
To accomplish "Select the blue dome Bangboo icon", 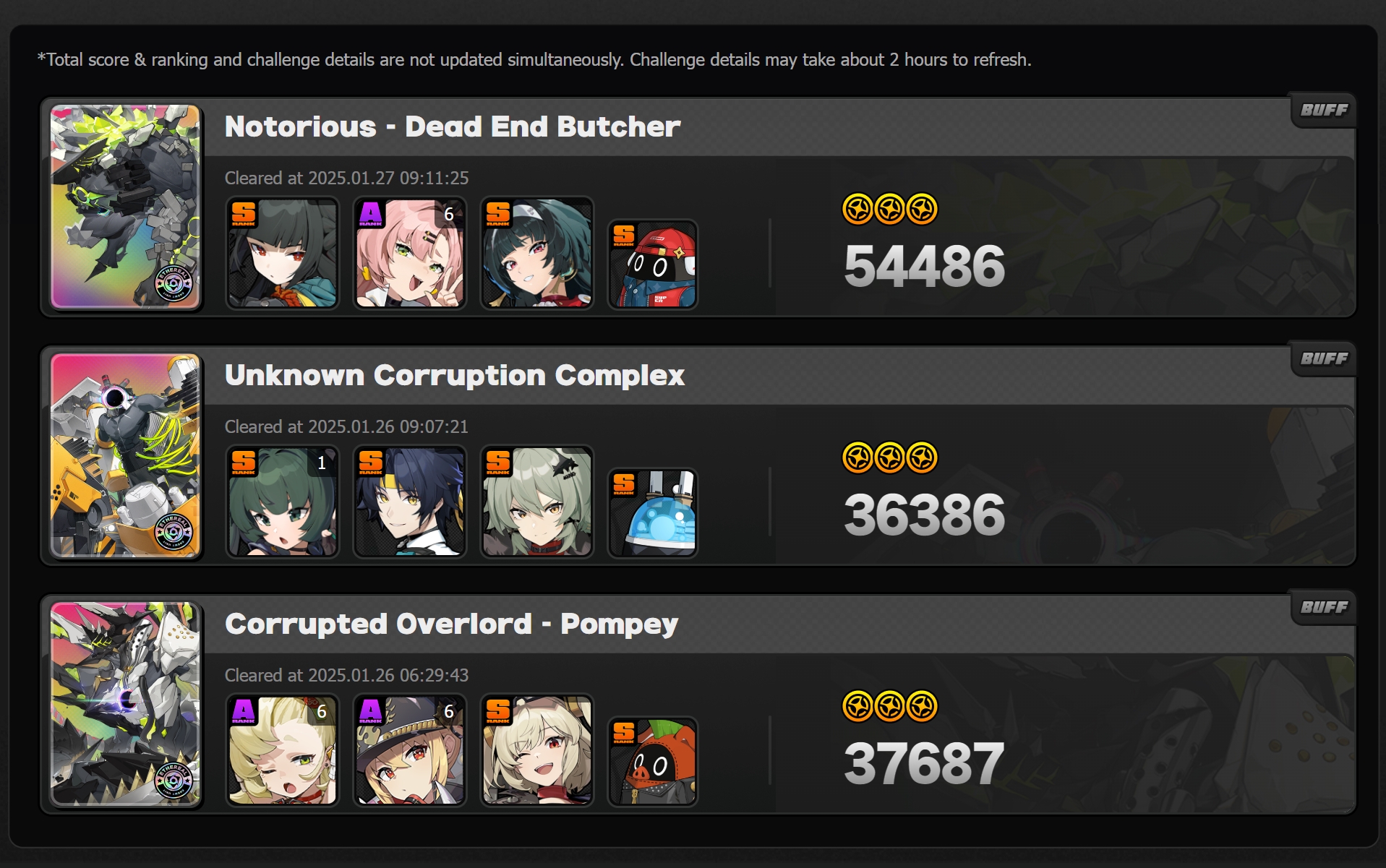I will 653,513.
